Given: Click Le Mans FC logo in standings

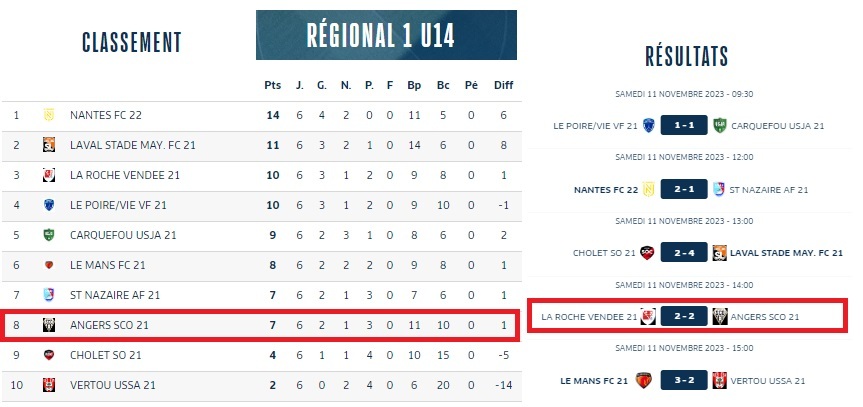Looking at the screenshot, I should pyautogui.click(x=47, y=265).
